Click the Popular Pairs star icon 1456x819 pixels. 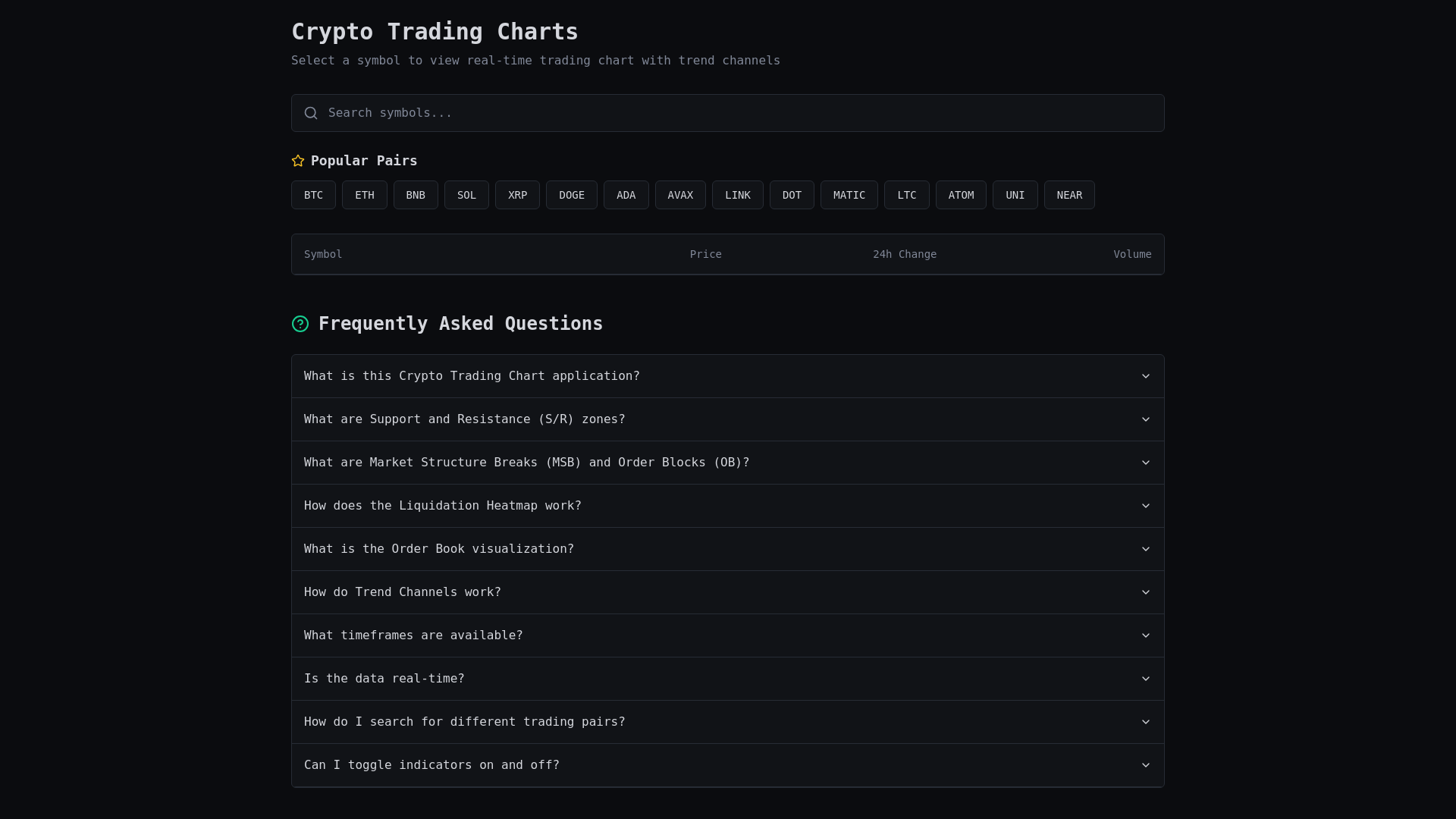click(x=298, y=161)
